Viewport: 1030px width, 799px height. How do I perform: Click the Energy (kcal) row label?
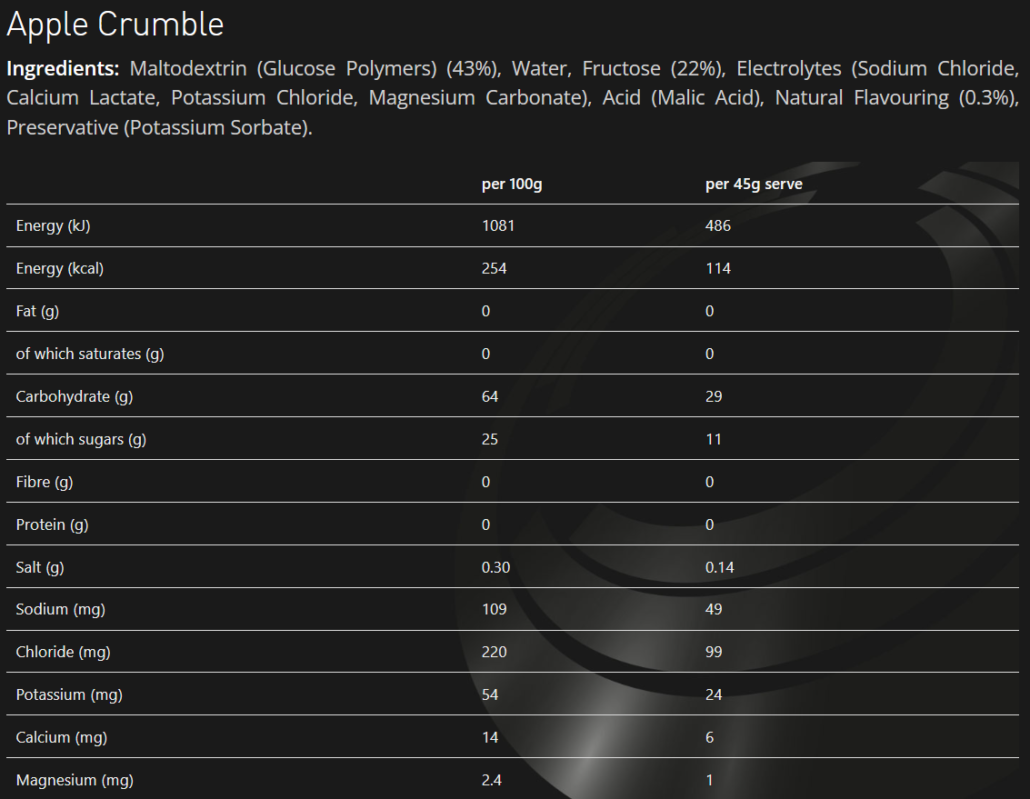pyautogui.click(x=60, y=268)
